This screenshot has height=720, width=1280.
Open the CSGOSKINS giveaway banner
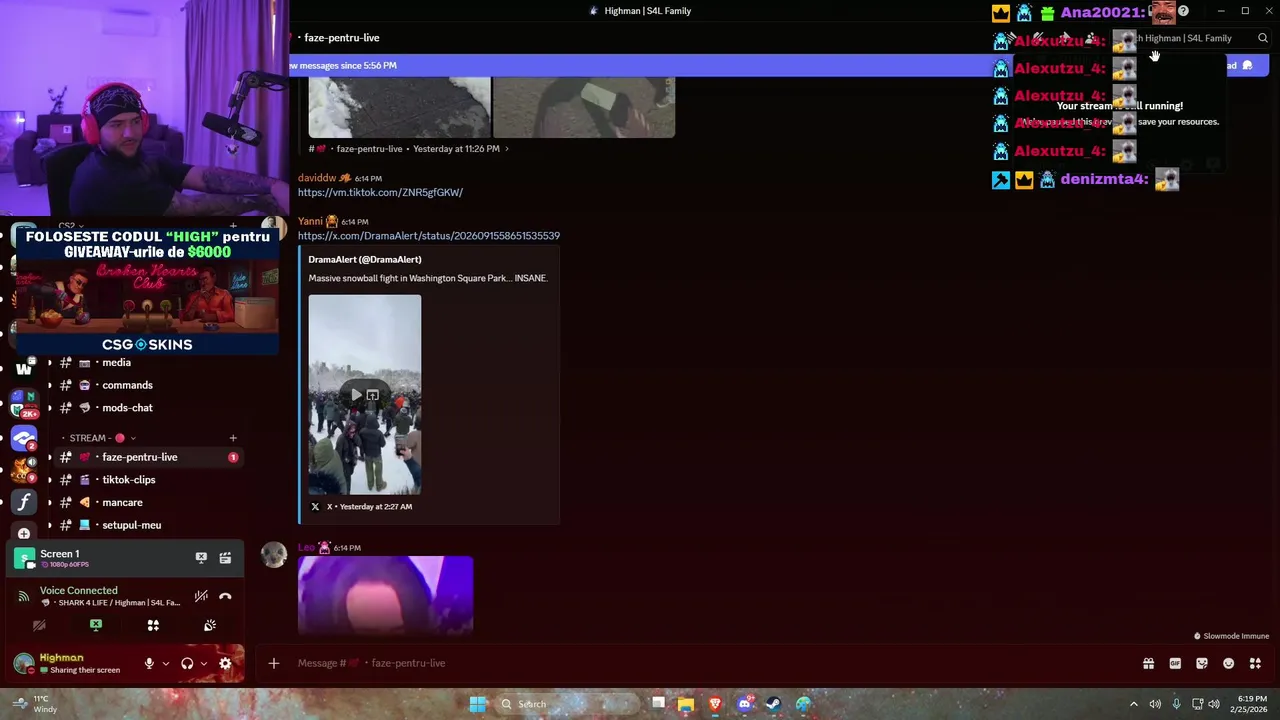point(147,291)
